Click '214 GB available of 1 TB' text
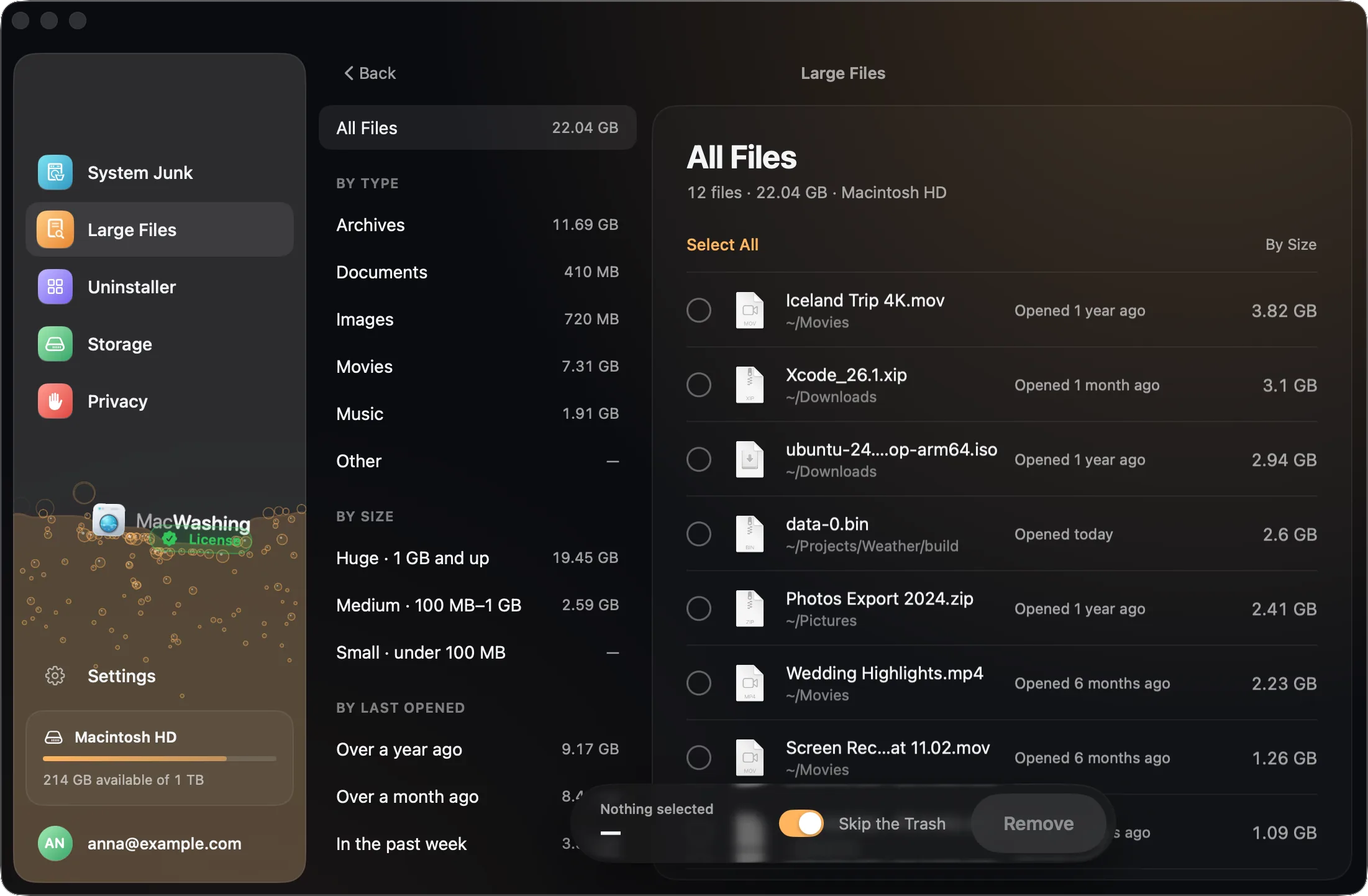 tap(124, 780)
